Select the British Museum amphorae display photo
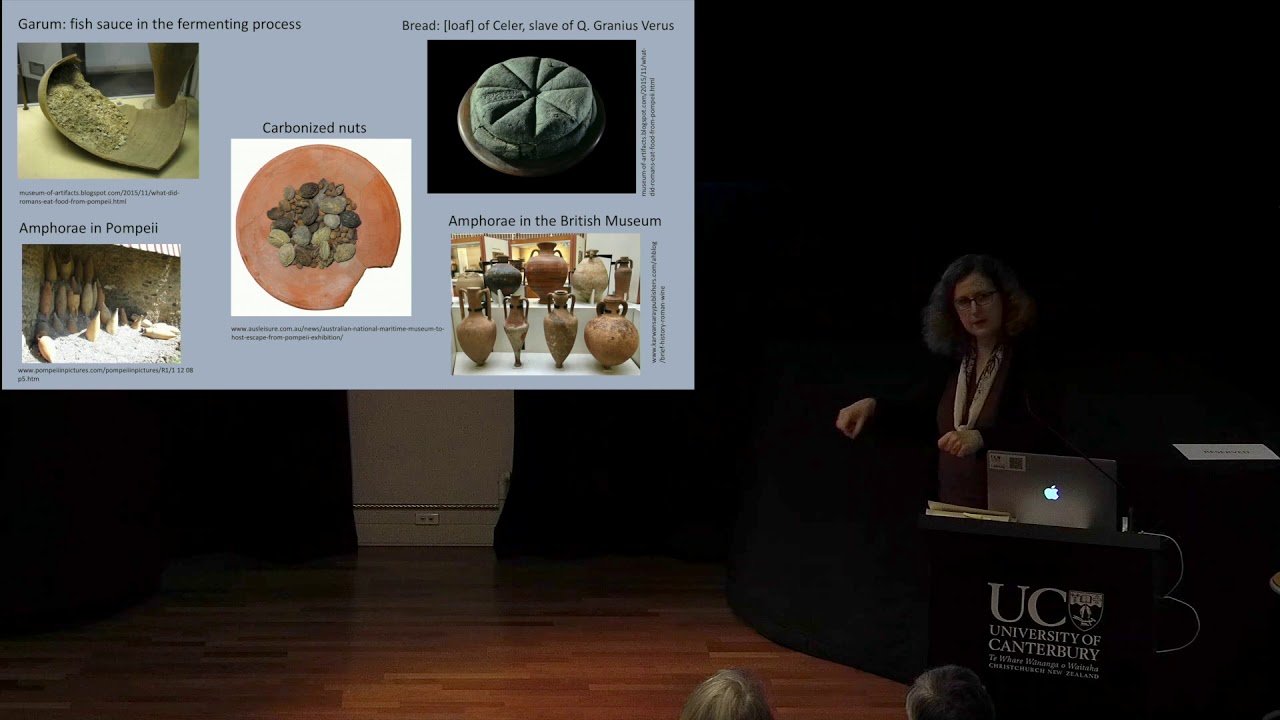The width and height of the screenshot is (1280, 720). pyautogui.click(x=545, y=304)
